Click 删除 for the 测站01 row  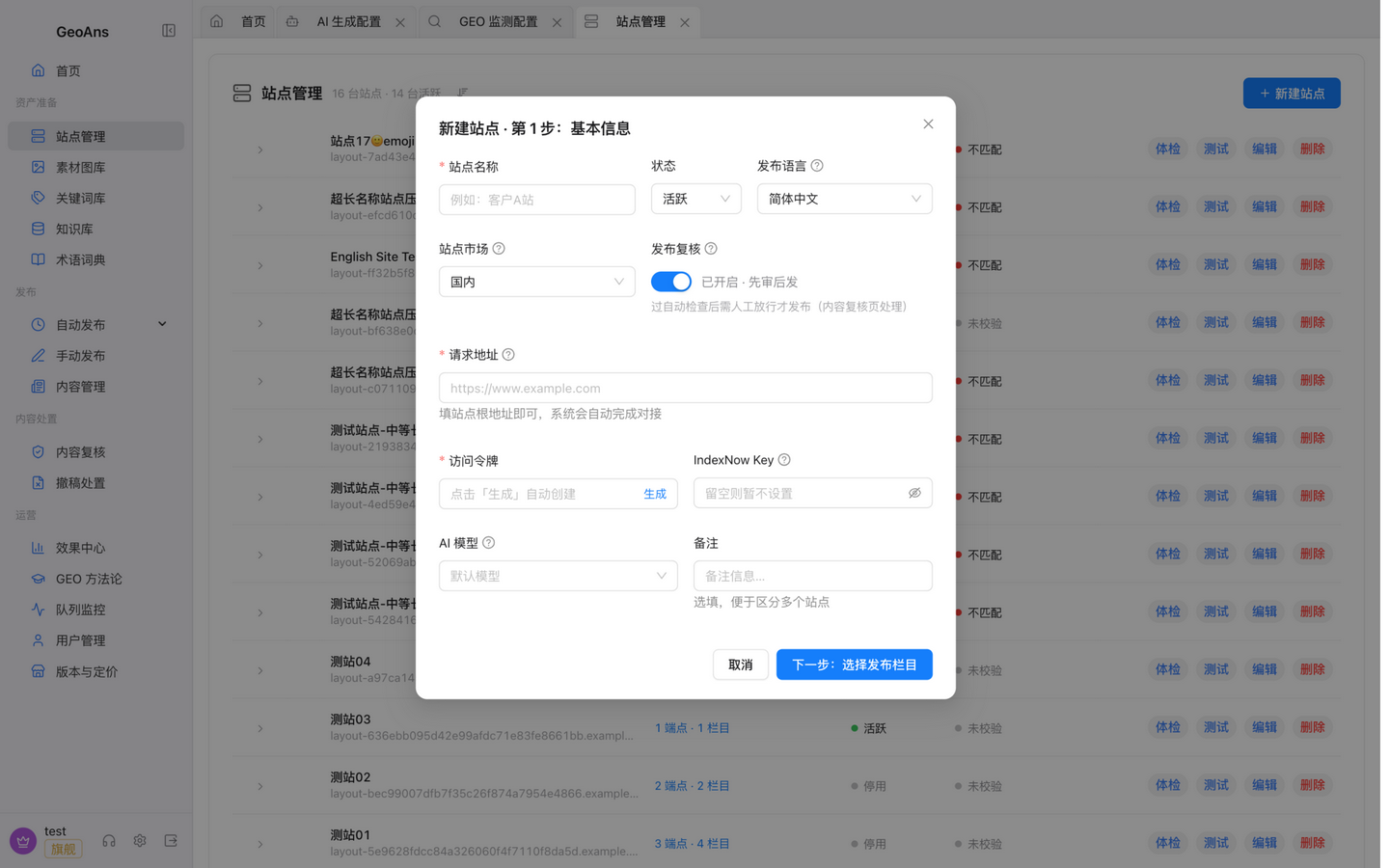(x=1313, y=843)
